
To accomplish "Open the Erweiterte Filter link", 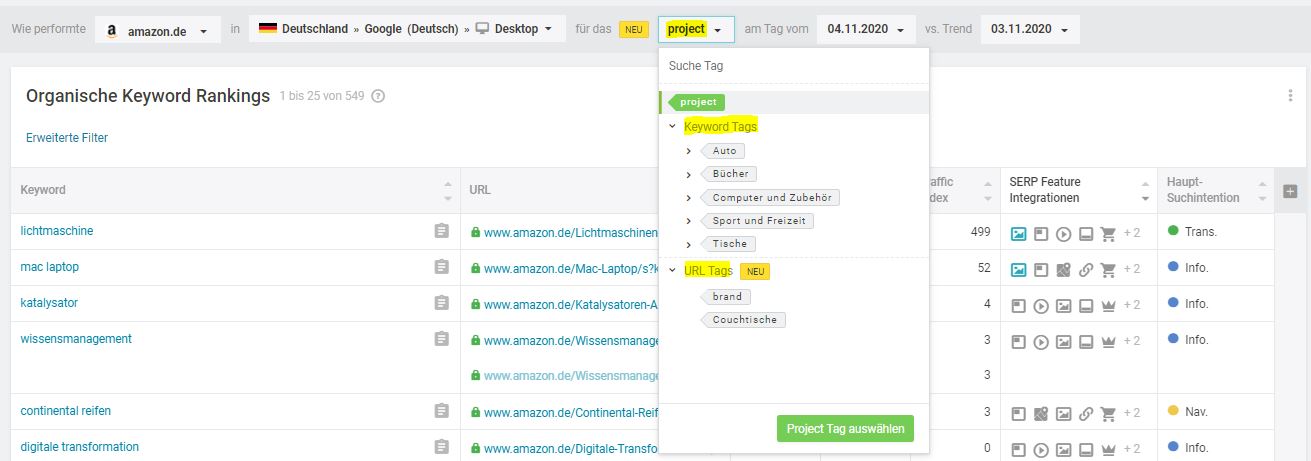I will 67,138.
